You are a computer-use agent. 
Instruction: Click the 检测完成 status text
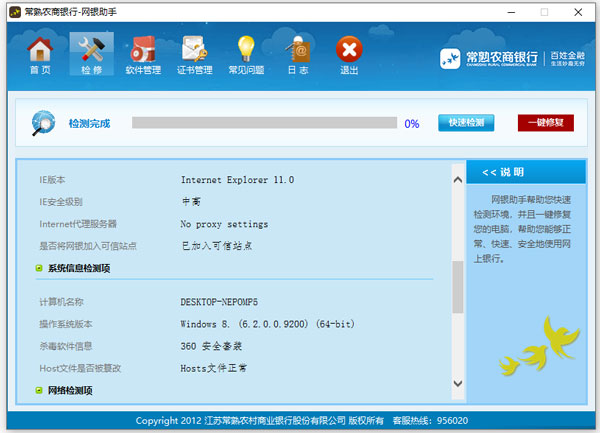tap(89, 124)
